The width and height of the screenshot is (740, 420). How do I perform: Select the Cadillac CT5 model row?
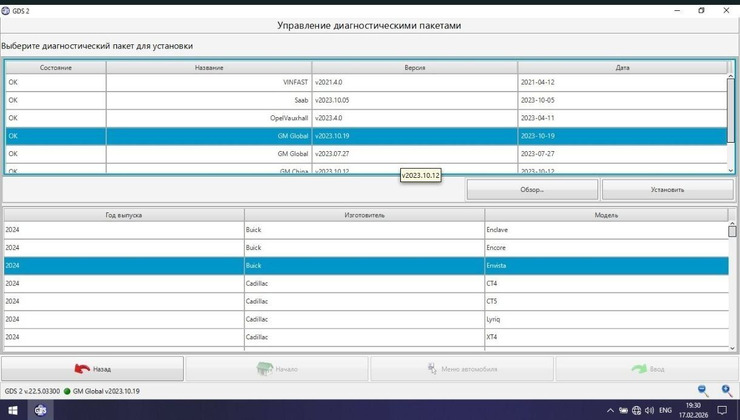tap(366, 302)
